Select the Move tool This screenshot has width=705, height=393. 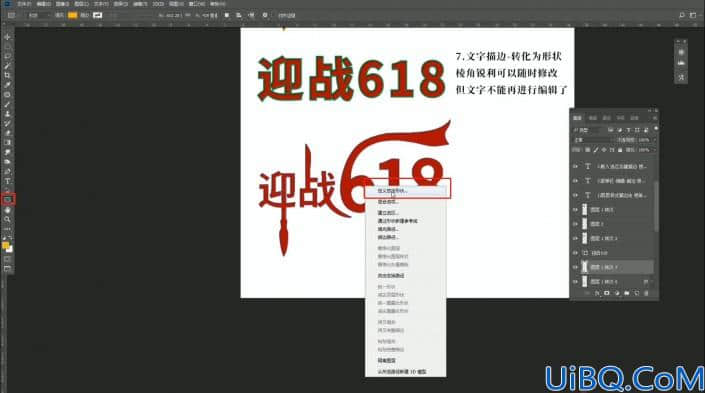7,37
